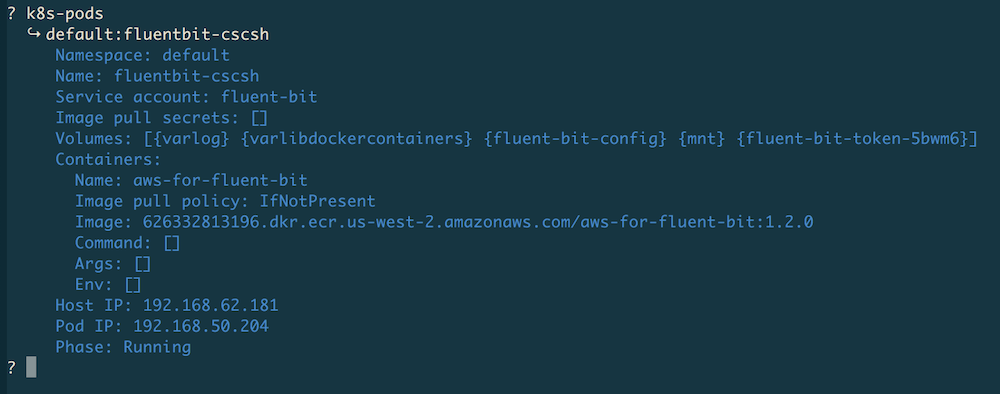1000x394 pixels.
Task: Click the Containers: section heading
Action: coord(108,159)
